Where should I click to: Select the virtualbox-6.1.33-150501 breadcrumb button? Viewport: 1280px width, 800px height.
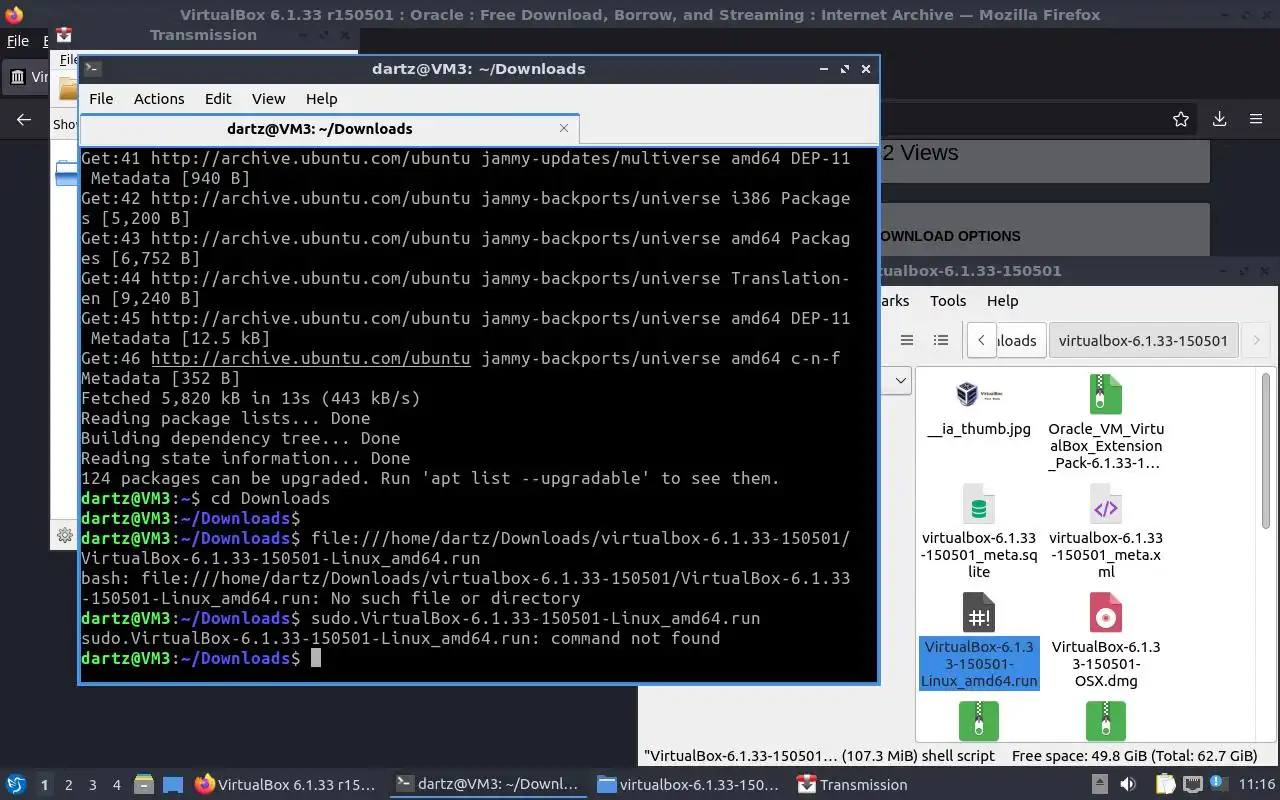click(x=1143, y=340)
